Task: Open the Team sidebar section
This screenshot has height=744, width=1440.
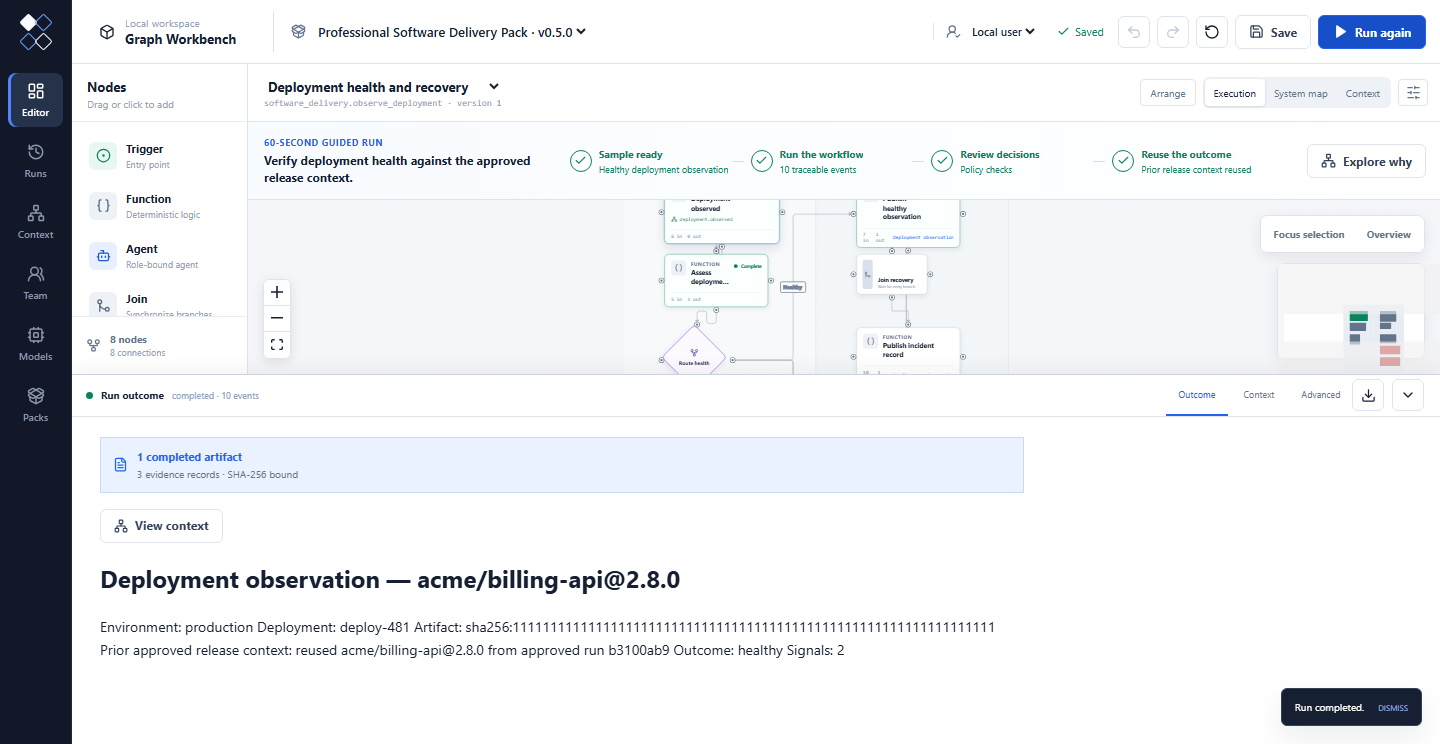Action: click(x=36, y=283)
